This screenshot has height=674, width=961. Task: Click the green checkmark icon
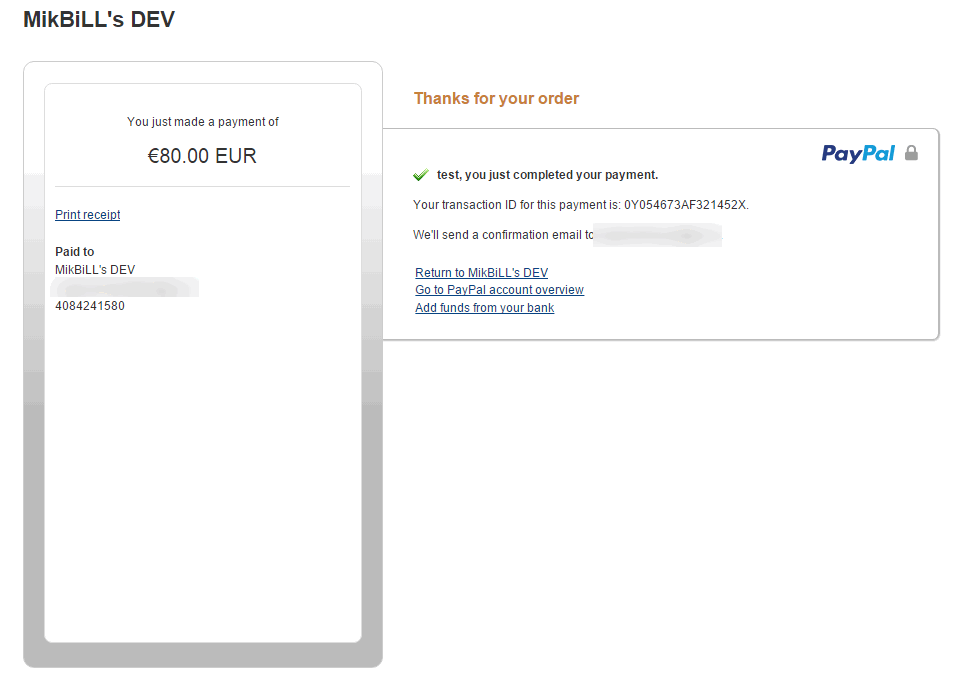click(x=421, y=175)
